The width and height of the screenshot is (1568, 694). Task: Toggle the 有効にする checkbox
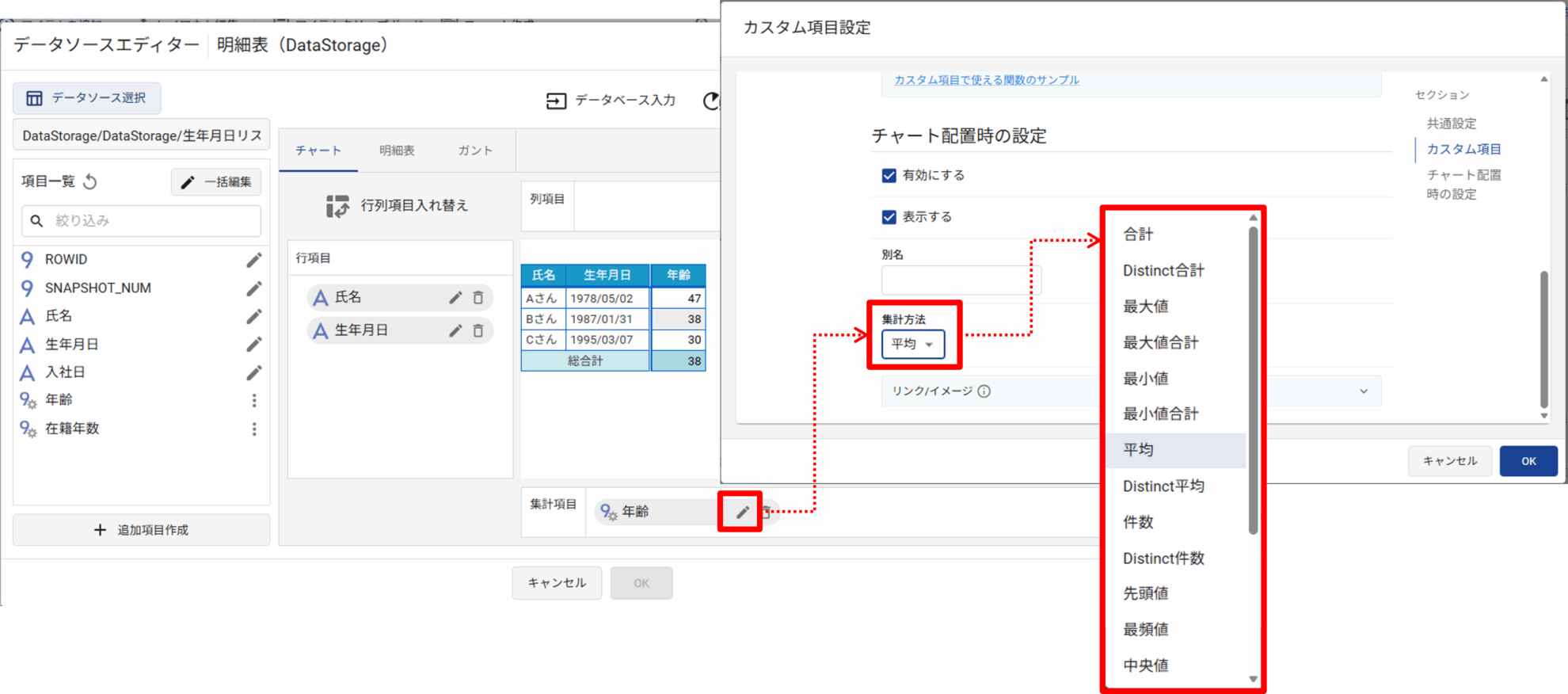coord(889,175)
